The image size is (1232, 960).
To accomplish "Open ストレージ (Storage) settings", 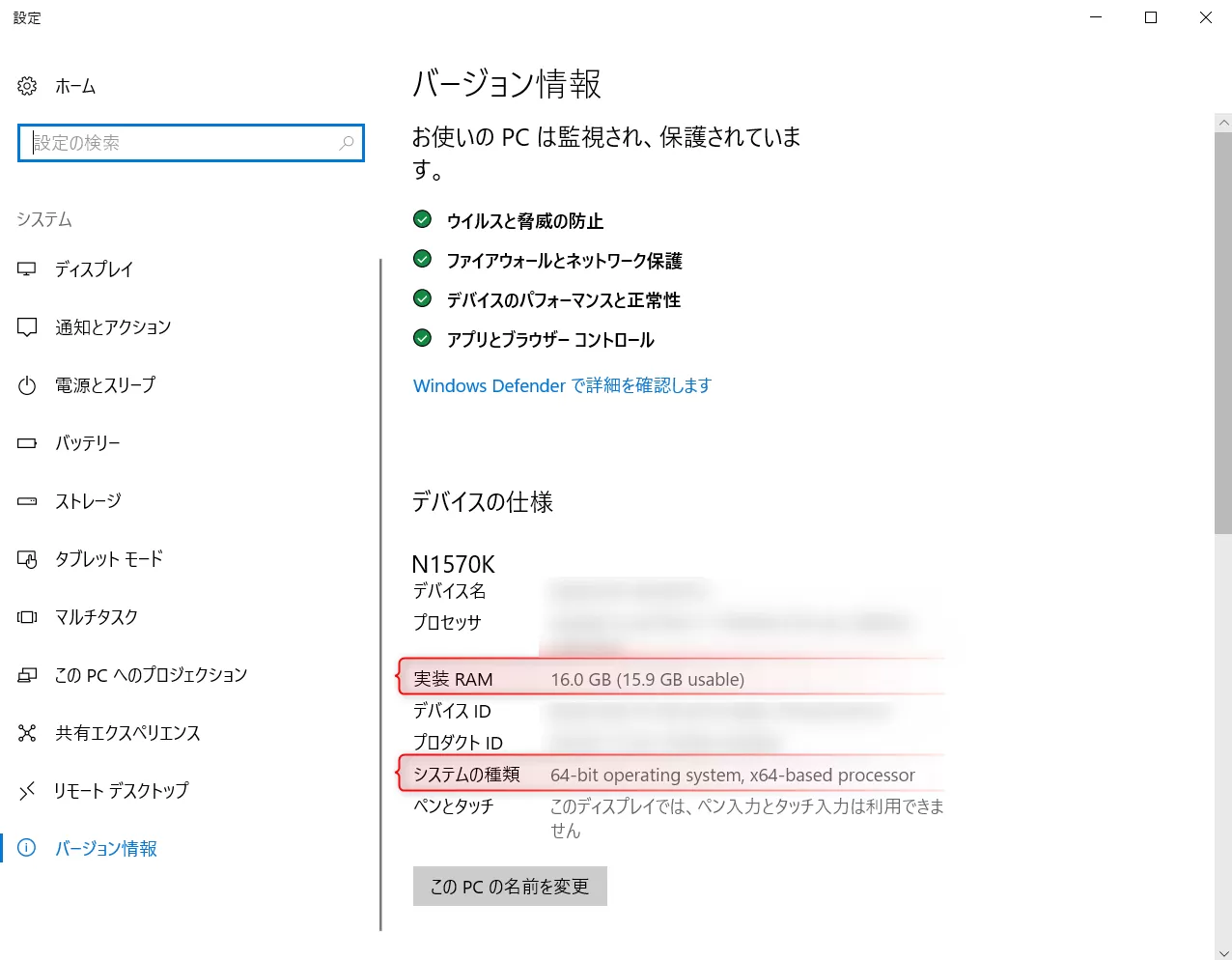I will [x=89, y=501].
